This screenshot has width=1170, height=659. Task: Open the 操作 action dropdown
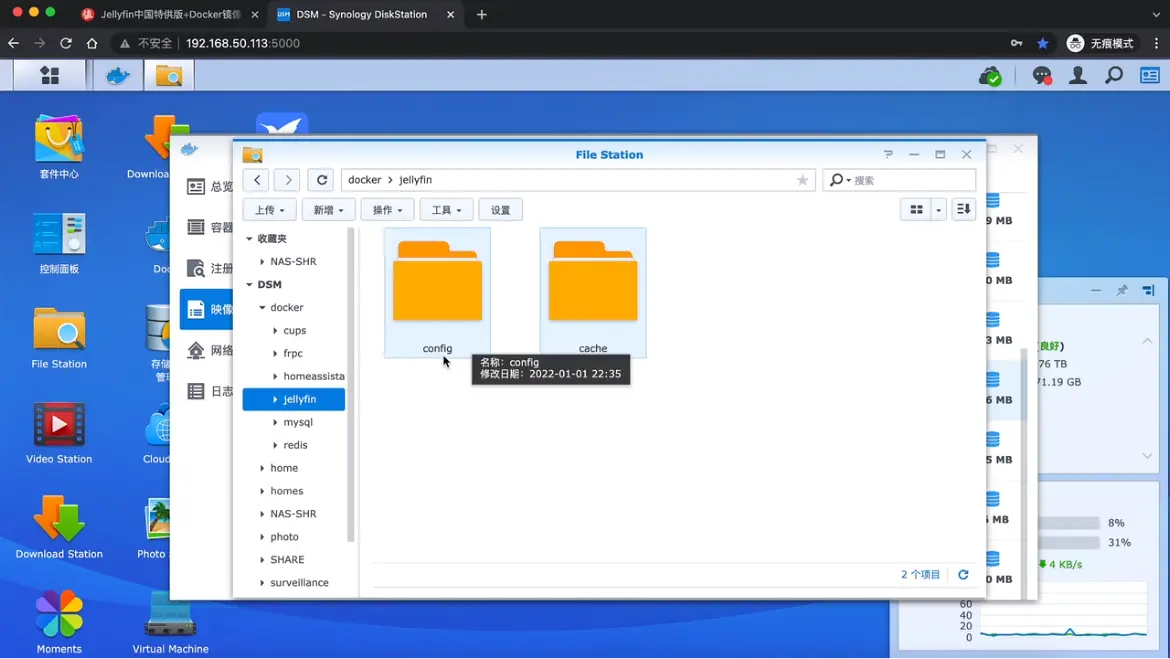[x=387, y=210]
